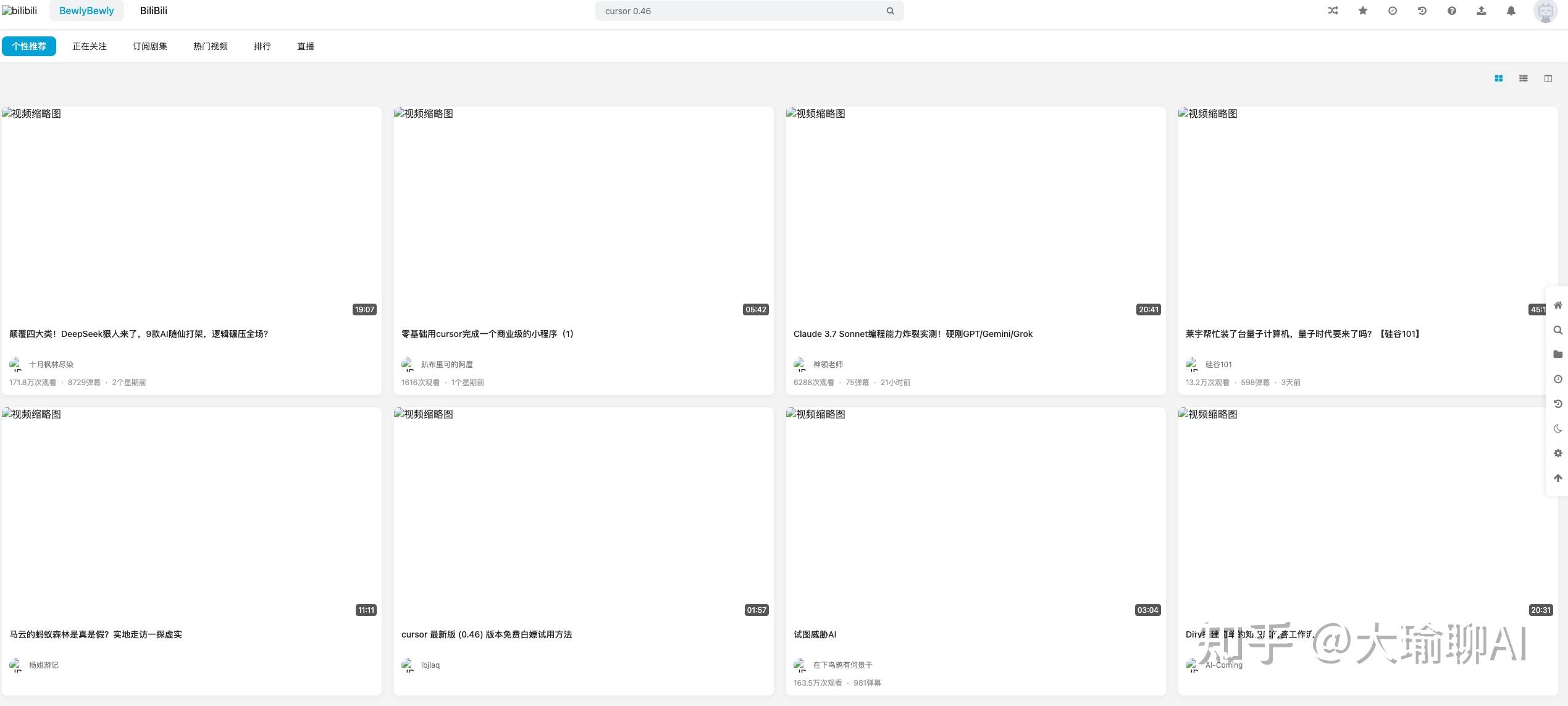This screenshot has width=1568, height=706.
Task: Open upload icon in the top bar
Action: [1481, 10]
